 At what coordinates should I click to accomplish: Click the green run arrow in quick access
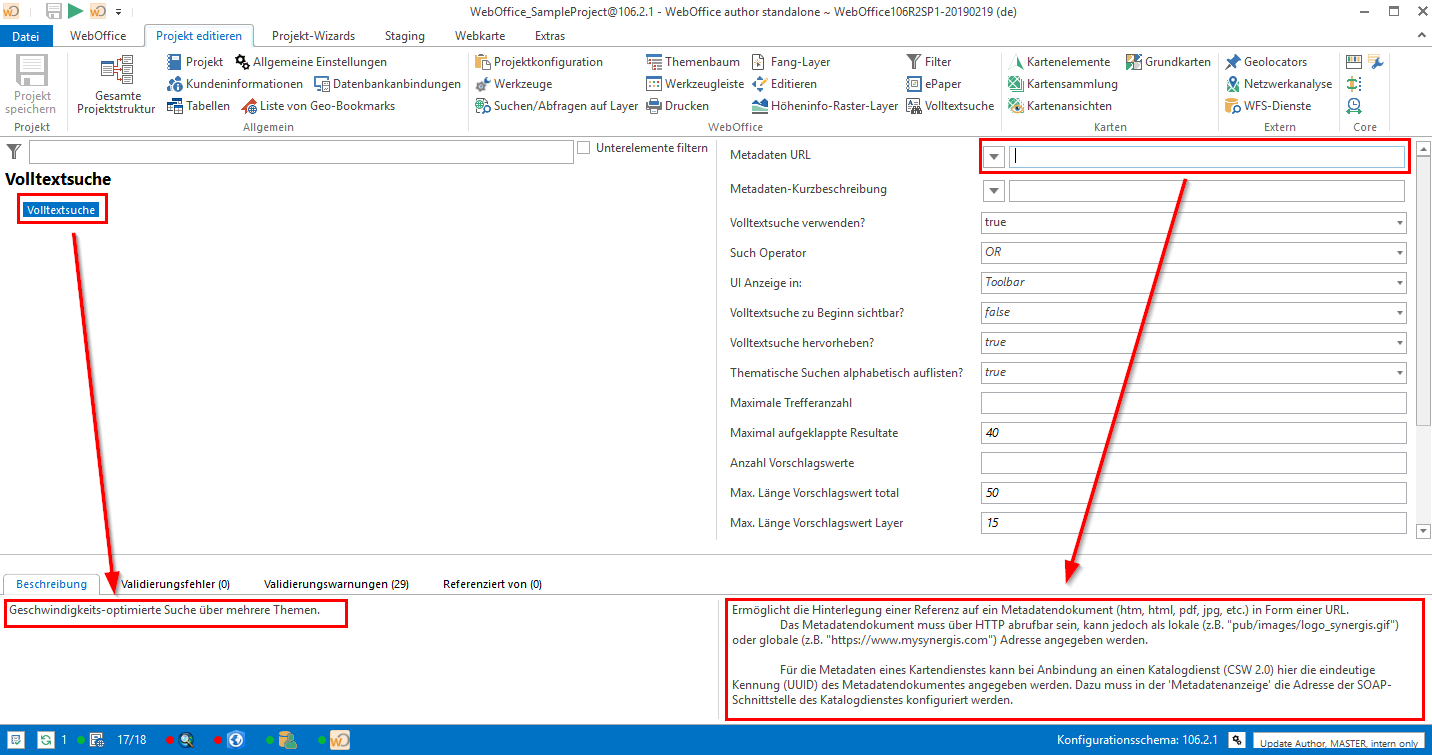coord(75,11)
